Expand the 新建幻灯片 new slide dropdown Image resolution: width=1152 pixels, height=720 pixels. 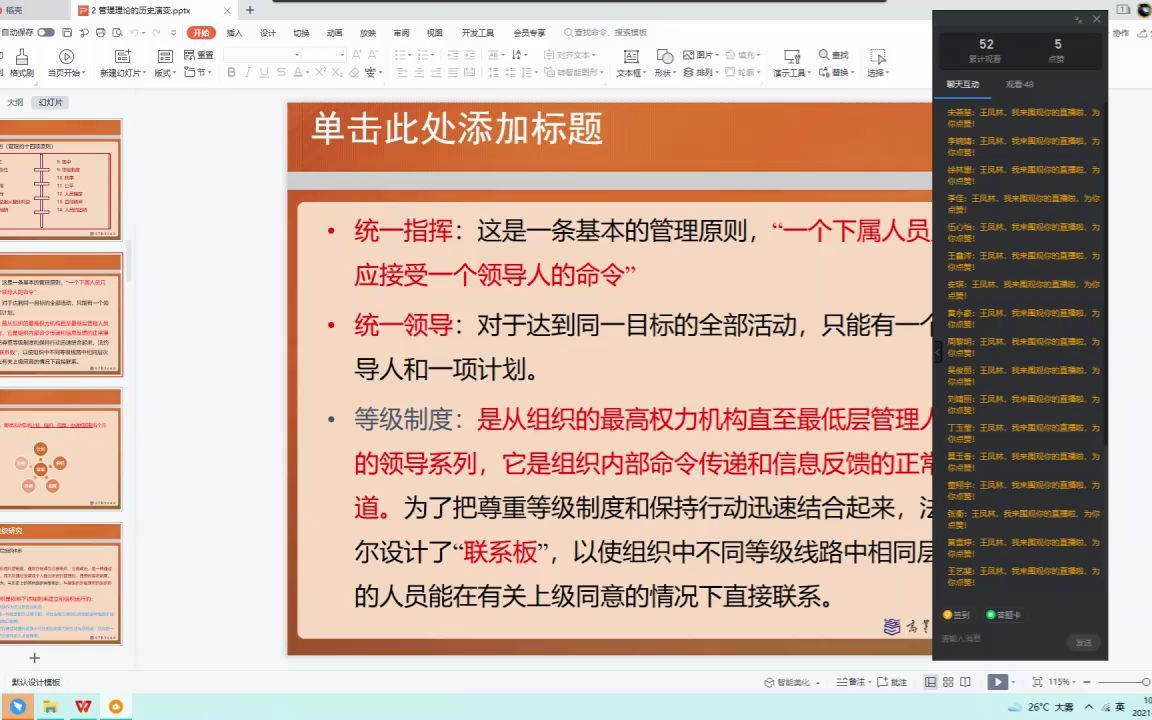145,72
